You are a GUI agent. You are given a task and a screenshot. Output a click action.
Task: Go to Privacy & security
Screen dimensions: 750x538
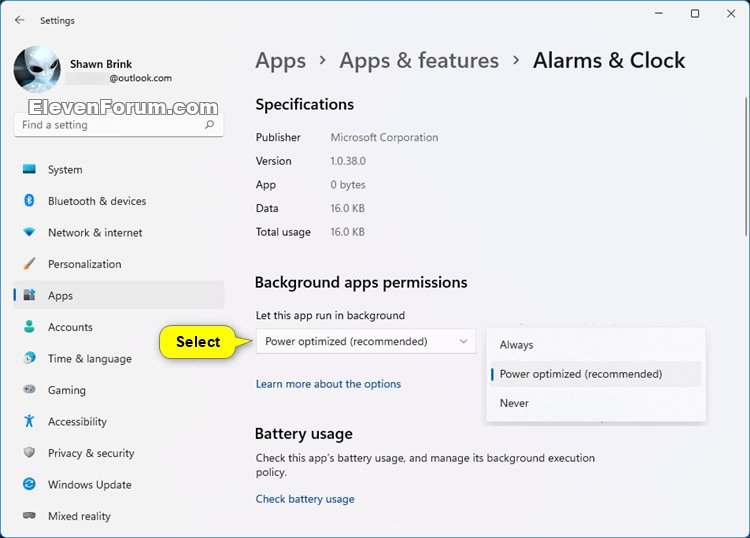click(x=119, y=453)
